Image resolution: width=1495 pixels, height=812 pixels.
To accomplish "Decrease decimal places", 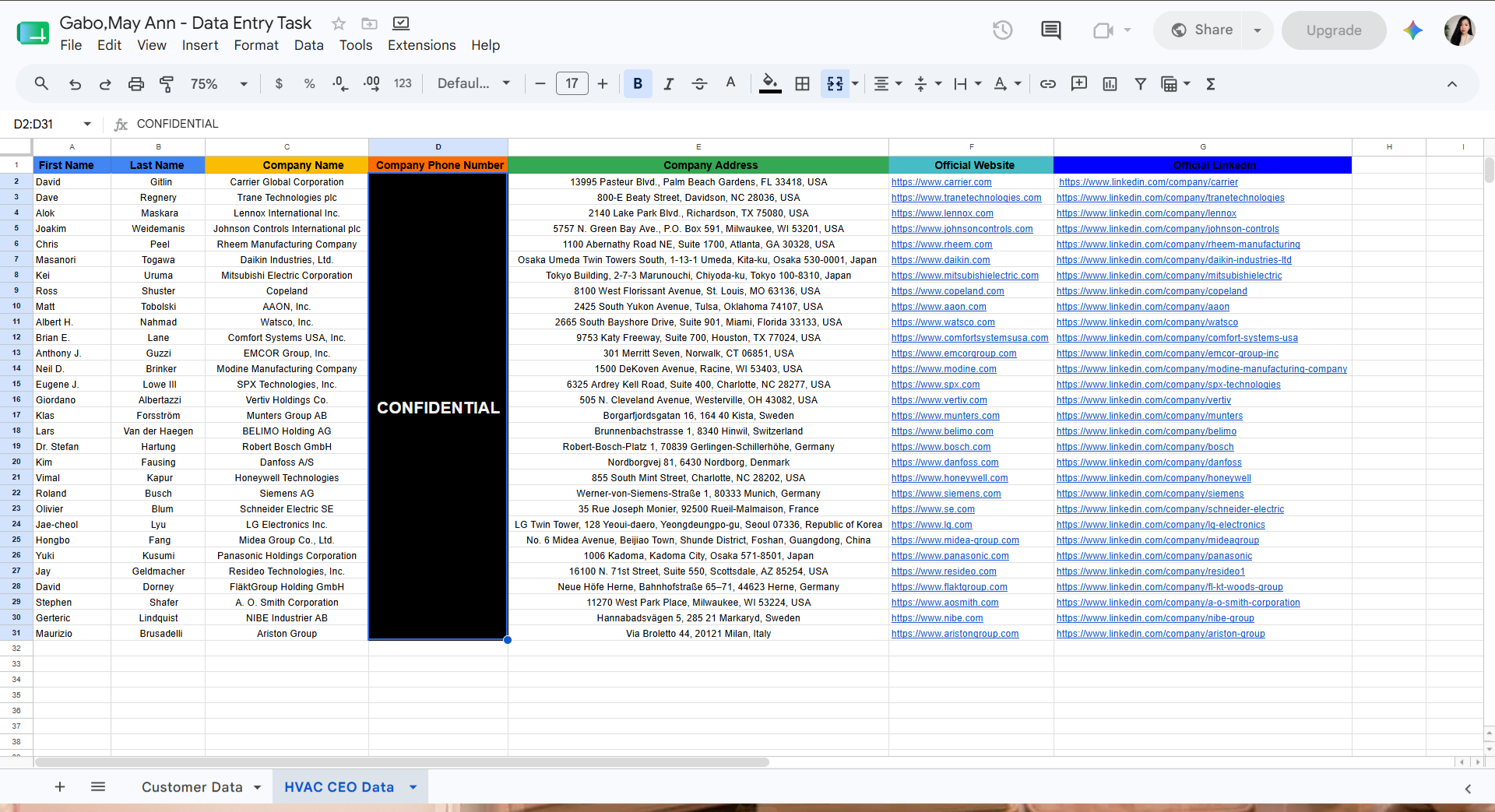I will point(340,84).
